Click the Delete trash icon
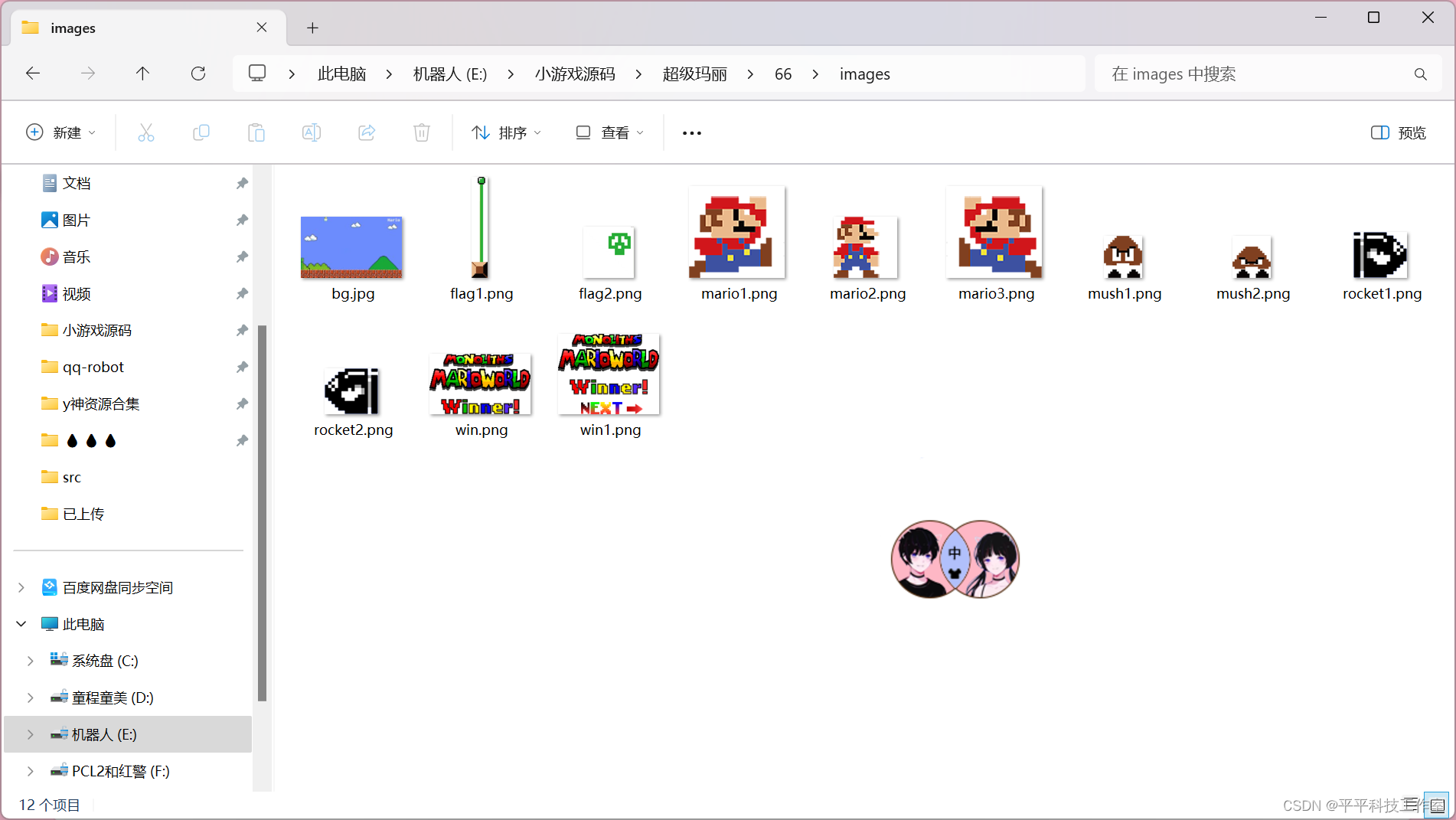1456x820 pixels. point(422,132)
